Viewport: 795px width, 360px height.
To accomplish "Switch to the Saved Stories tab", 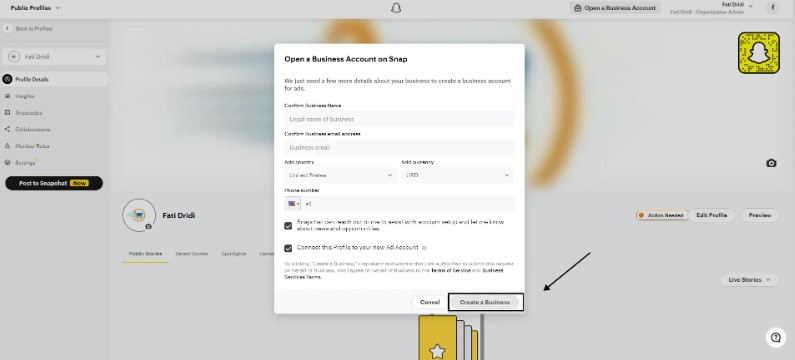I will point(192,254).
